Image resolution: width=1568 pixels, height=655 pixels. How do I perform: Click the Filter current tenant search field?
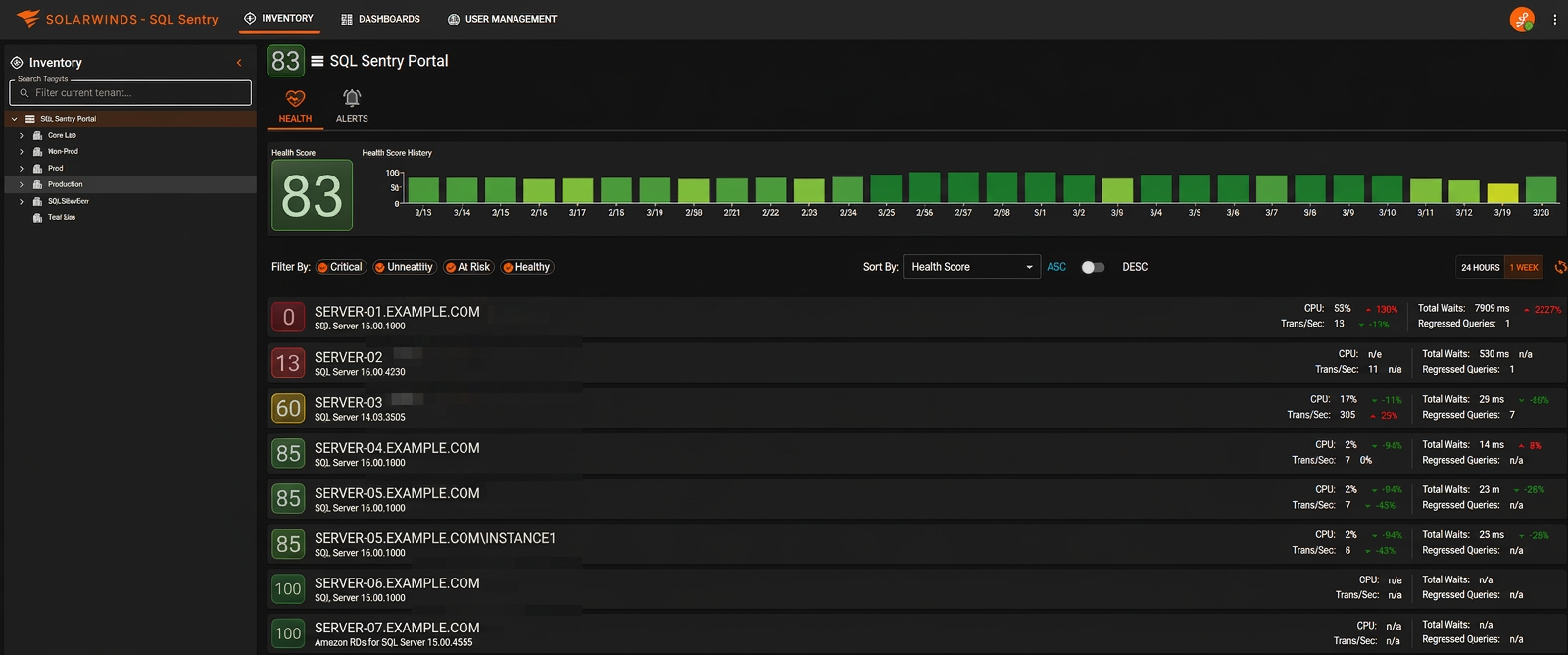point(130,93)
